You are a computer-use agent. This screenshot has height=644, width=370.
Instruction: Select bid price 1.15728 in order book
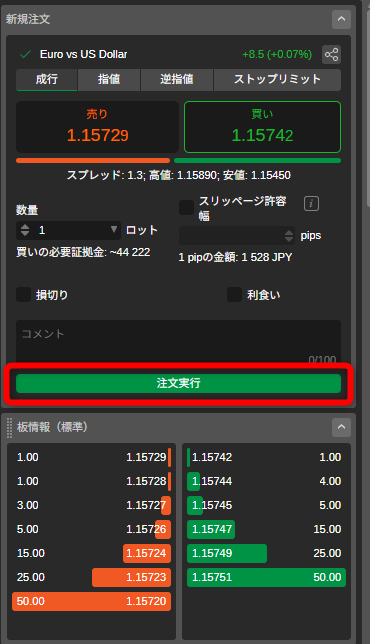point(146,481)
